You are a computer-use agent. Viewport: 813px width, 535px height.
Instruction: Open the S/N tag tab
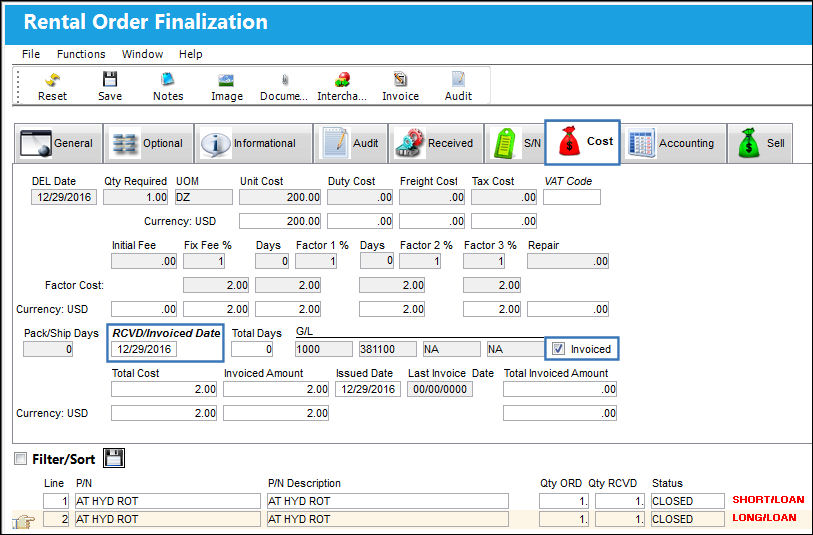pyautogui.click(x=514, y=144)
